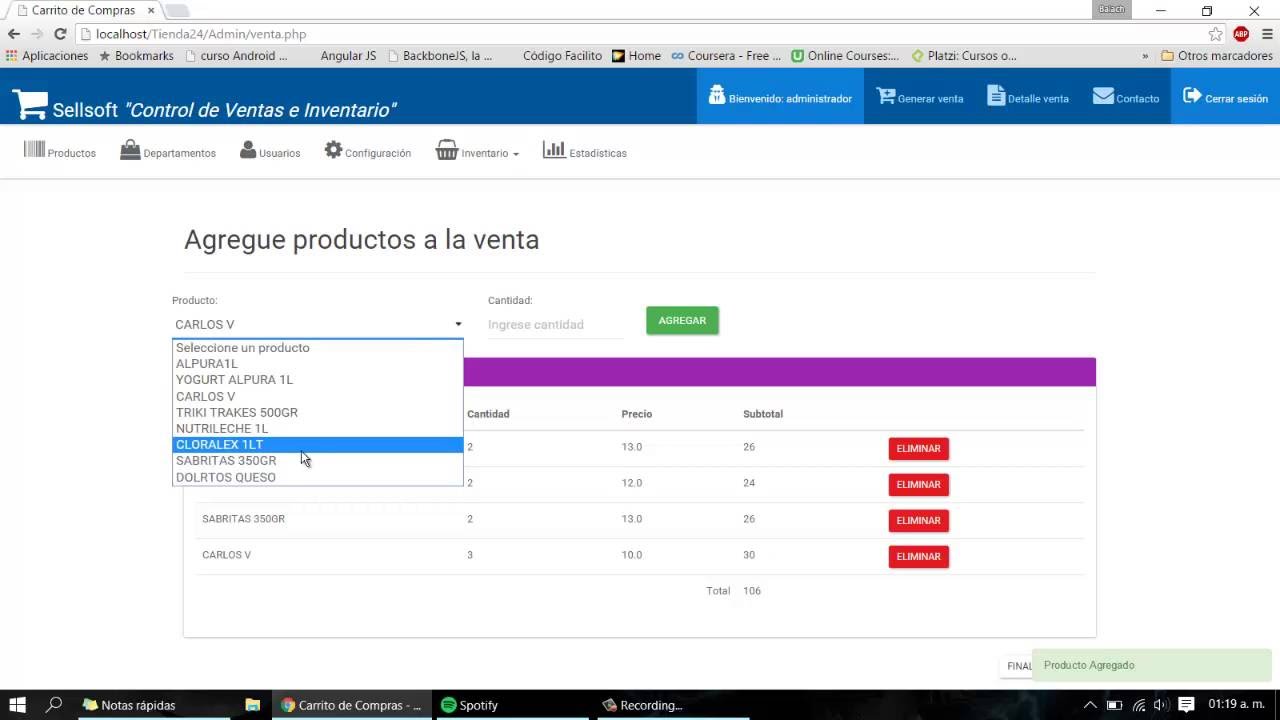
Task: Click the volume speaker tray icon
Action: point(1161,705)
